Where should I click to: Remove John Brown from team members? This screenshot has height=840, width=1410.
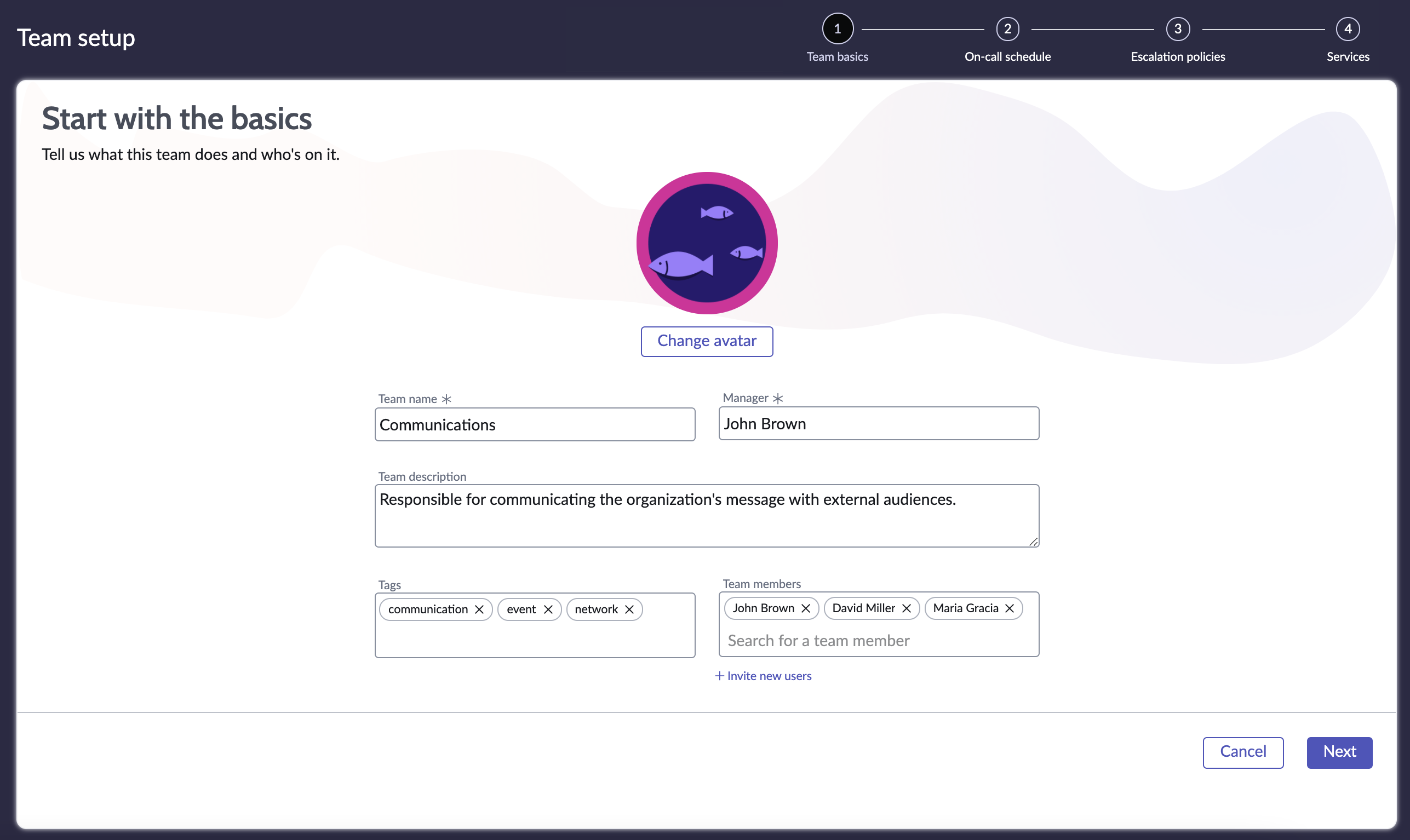click(806, 608)
